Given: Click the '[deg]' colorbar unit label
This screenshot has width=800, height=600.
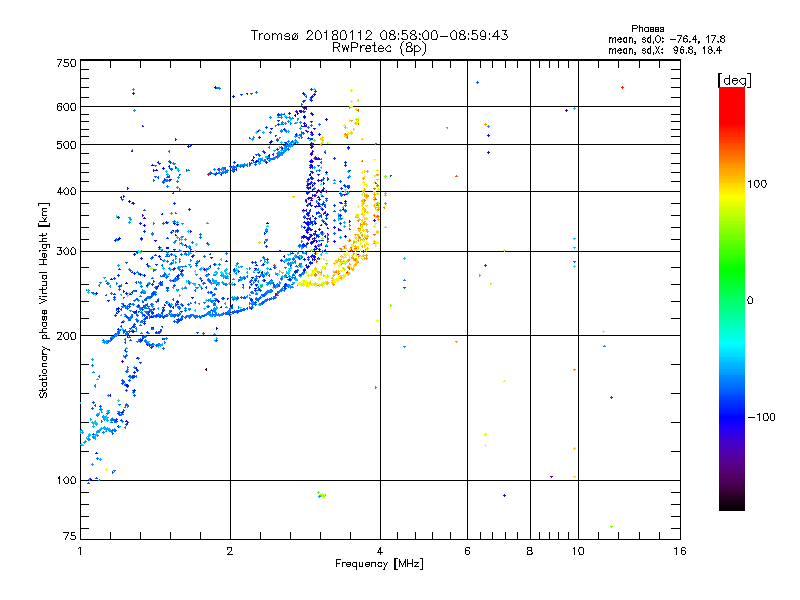Looking at the screenshot, I should click(734, 80).
